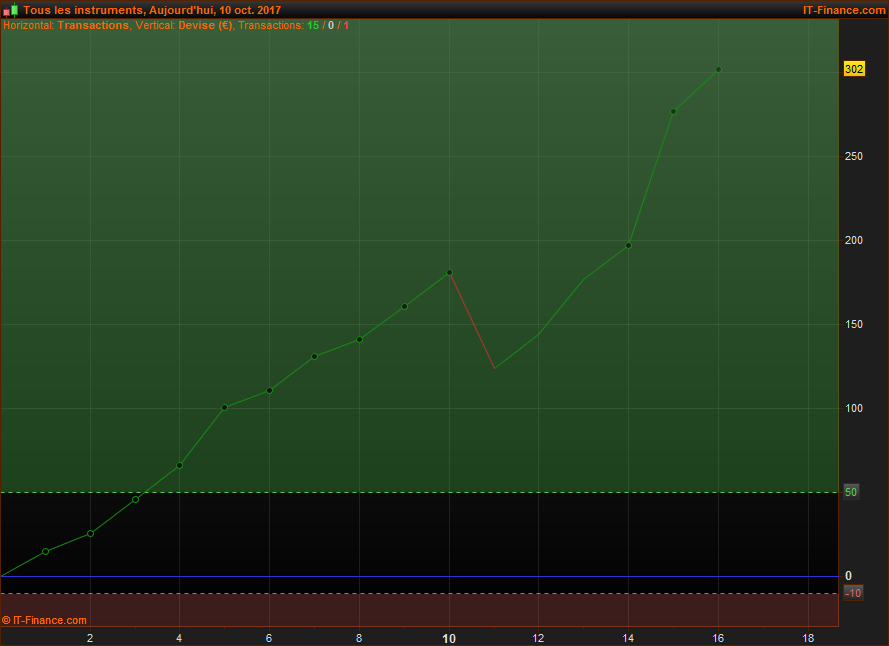Click the candlestick chart icon in title bar
The width and height of the screenshot is (889, 646).
click(x=10, y=10)
